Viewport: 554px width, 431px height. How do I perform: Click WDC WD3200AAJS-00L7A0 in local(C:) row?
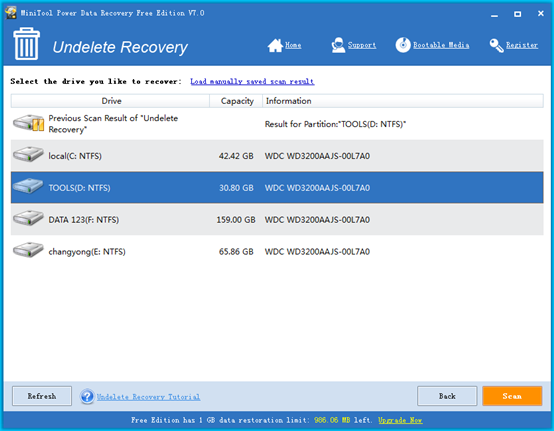pos(317,156)
